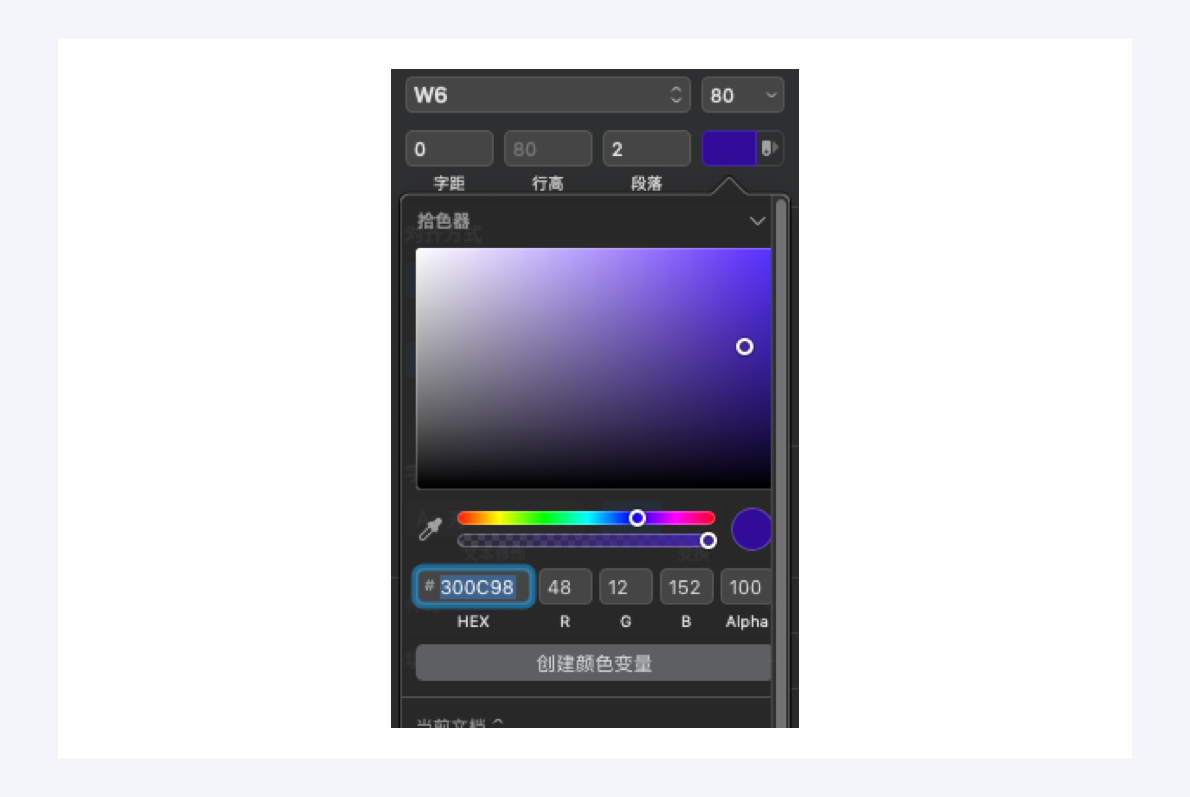Click the hue slider handle
Viewport: 1190px width, 797px height.
coord(638,518)
